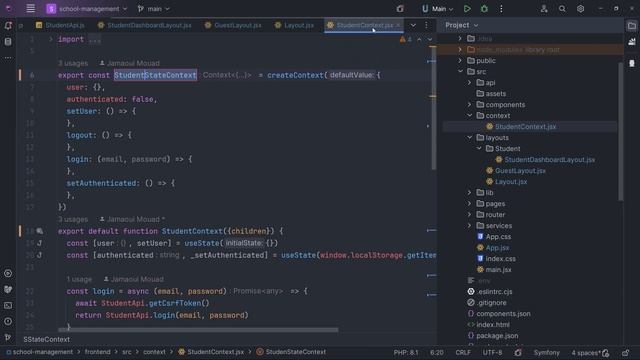Image resolution: width=640 pixels, height=360 pixels.
Task: Click the green Run button
Action: pyautogui.click(x=467, y=9)
